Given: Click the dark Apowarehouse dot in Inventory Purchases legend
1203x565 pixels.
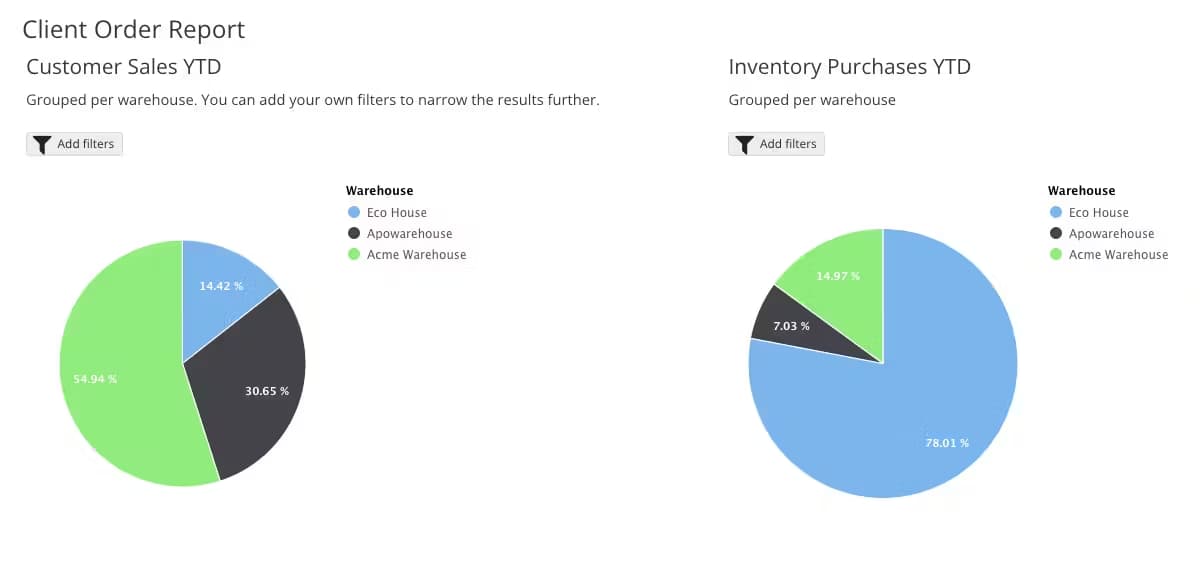Looking at the screenshot, I should point(1055,234).
